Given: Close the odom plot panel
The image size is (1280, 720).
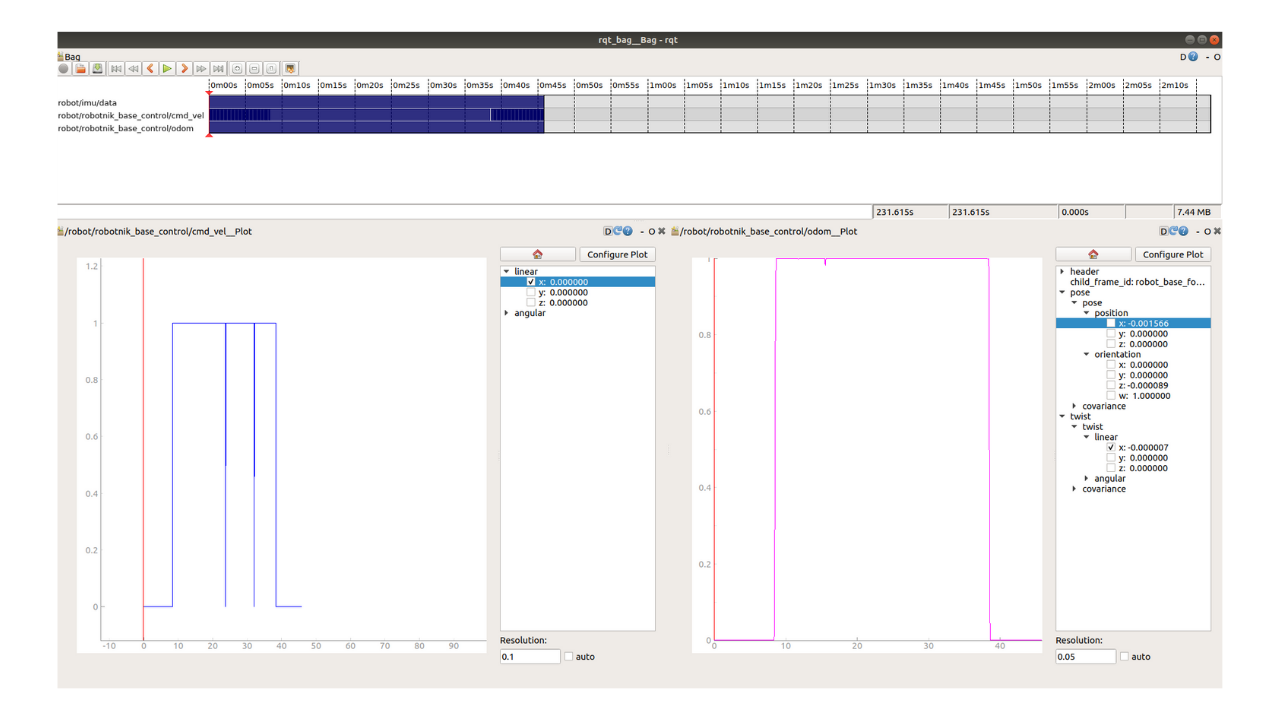Looking at the screenshot, I should tap(1217, 231).
